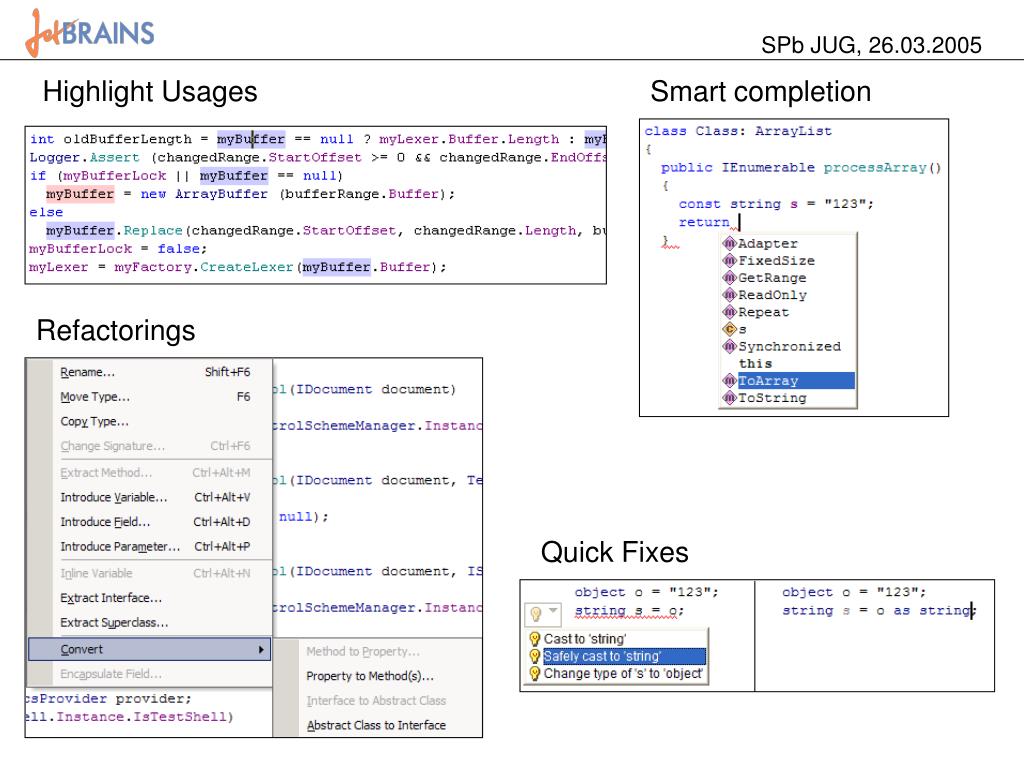Screen dimensions: 1024x768
Task: Click oldBufferLength variable in code
Action: (x=127, y=139)
